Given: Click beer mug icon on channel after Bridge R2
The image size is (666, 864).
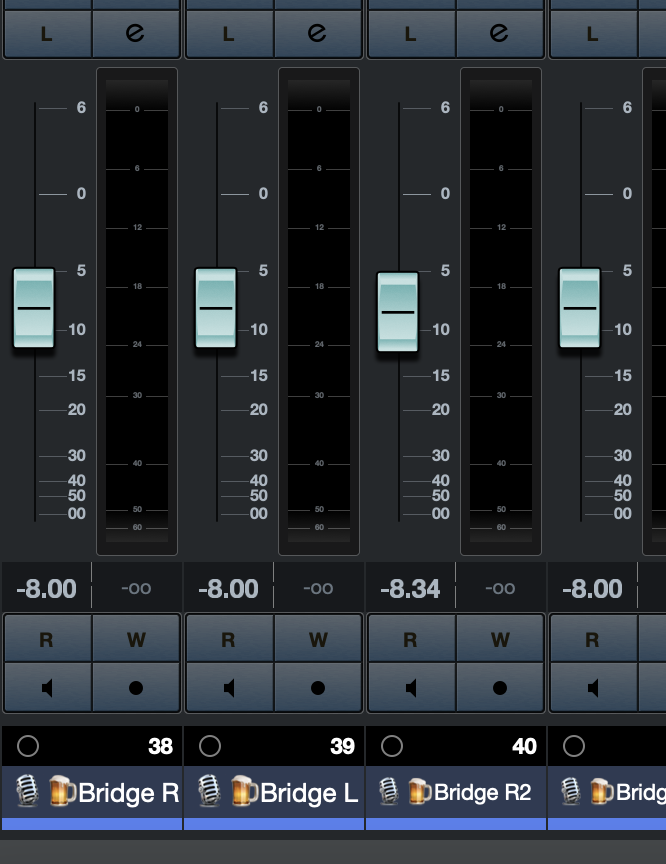Looking at the screenshot, I should [602, 792].
